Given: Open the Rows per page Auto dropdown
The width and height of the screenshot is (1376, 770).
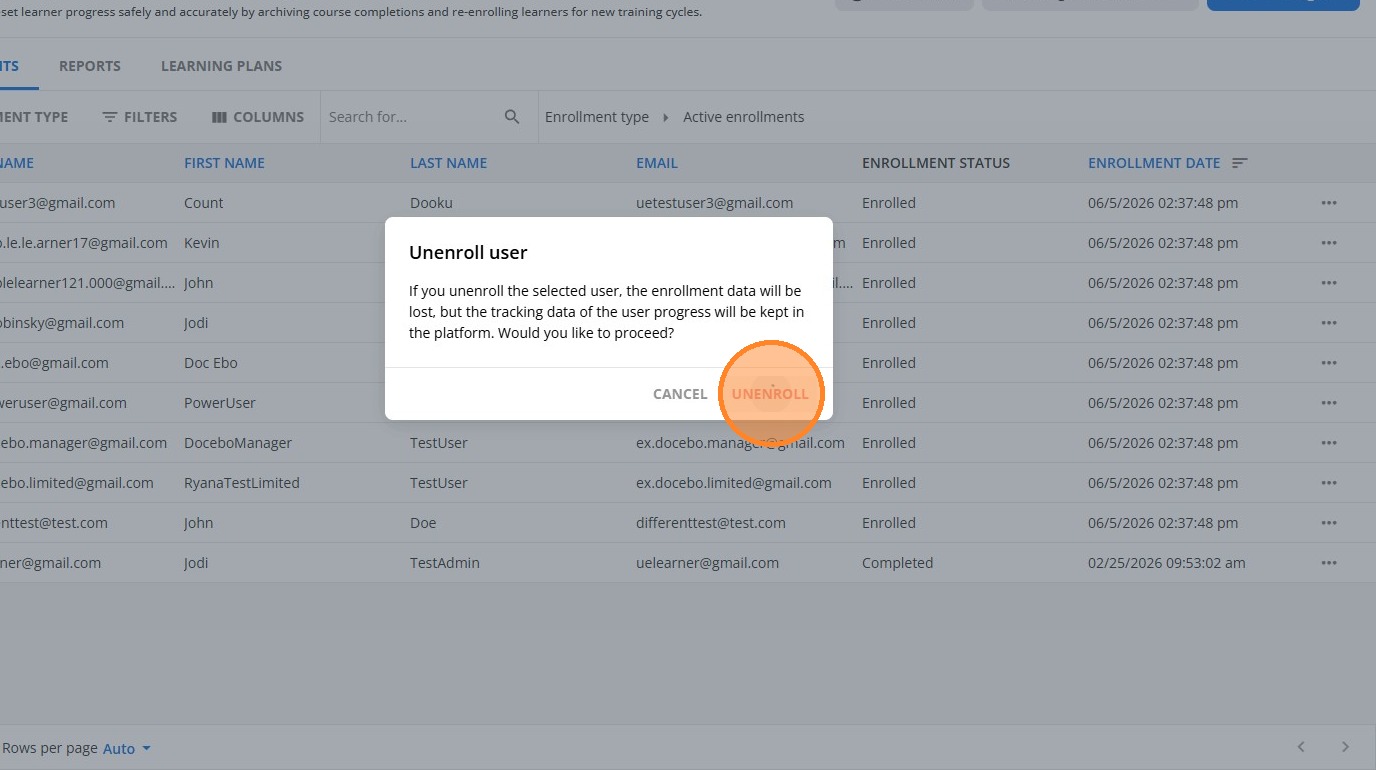Looking at the screenshot, I should [127, 748].
